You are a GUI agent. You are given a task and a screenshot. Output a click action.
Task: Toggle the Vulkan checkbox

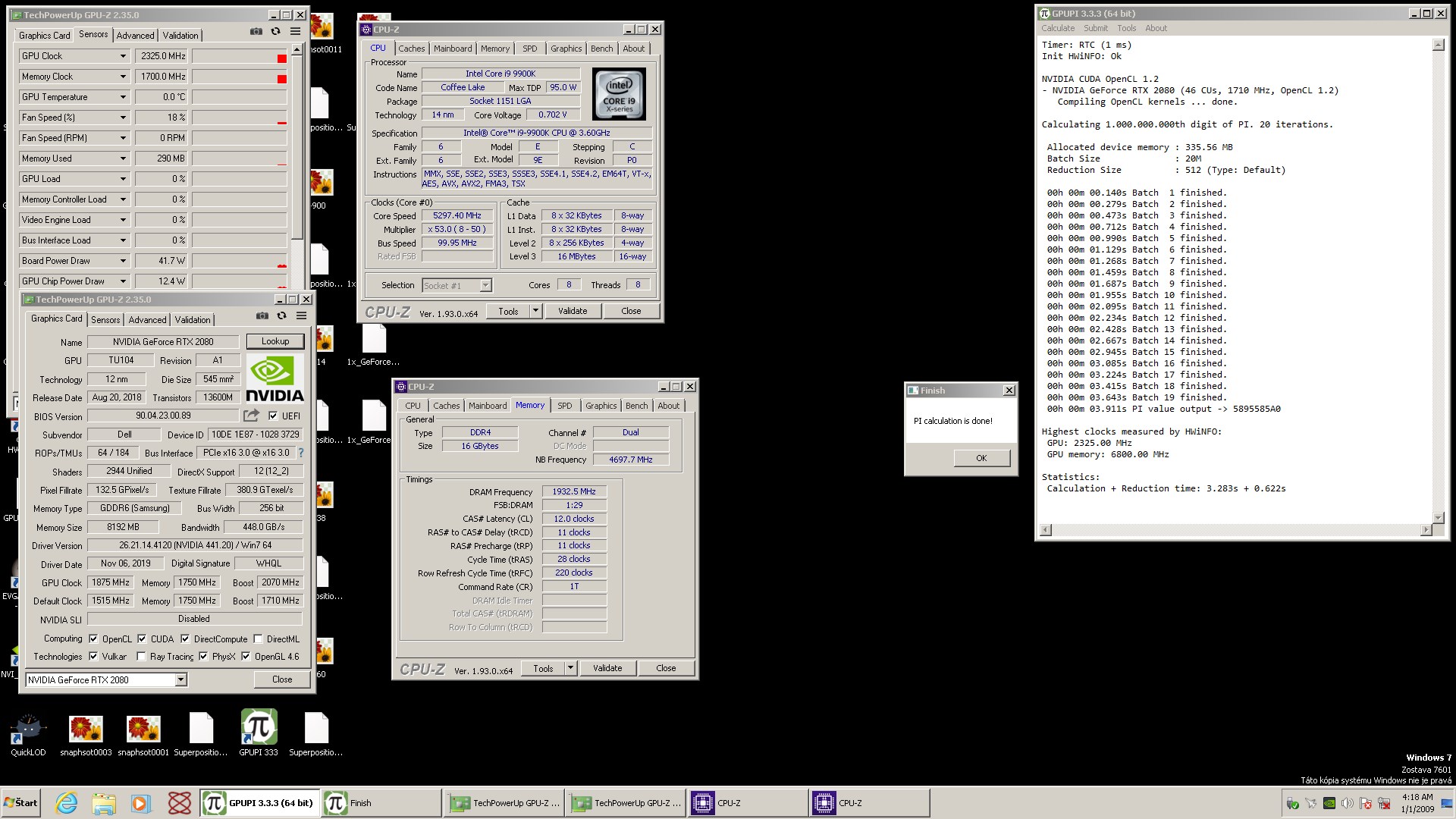click(93, 656)
